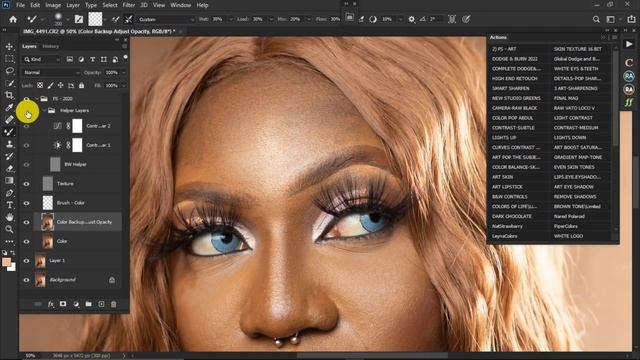This screenshot has width=640, height=360.
Task: Open the Wet percentage dropdown
Action: tap(230, 19)
